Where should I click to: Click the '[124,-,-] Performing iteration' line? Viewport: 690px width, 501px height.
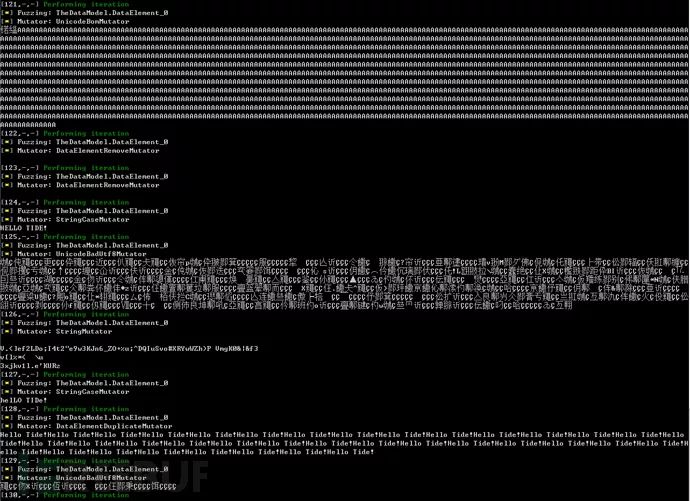[x=65, y=202]
